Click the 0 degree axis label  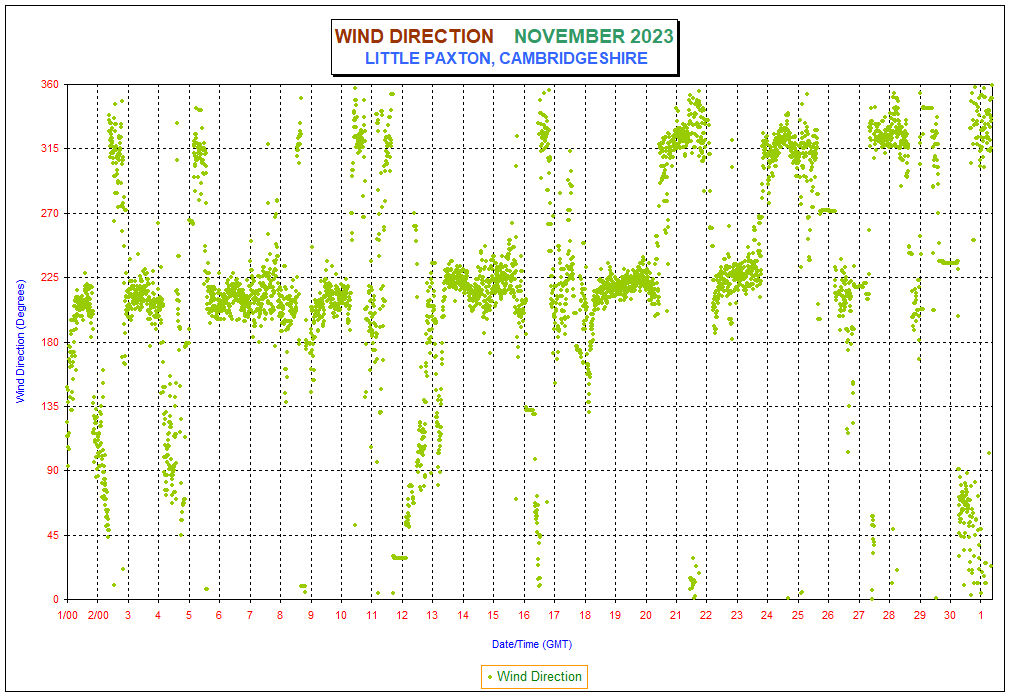pos(56,599)
